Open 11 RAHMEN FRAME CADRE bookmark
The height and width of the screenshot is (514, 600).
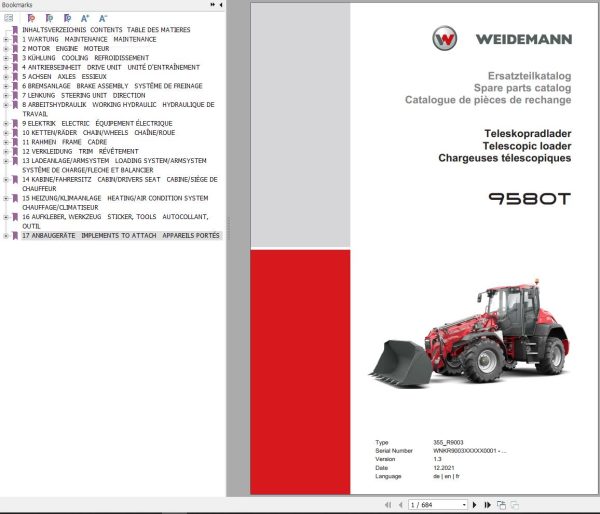(64, 142)
